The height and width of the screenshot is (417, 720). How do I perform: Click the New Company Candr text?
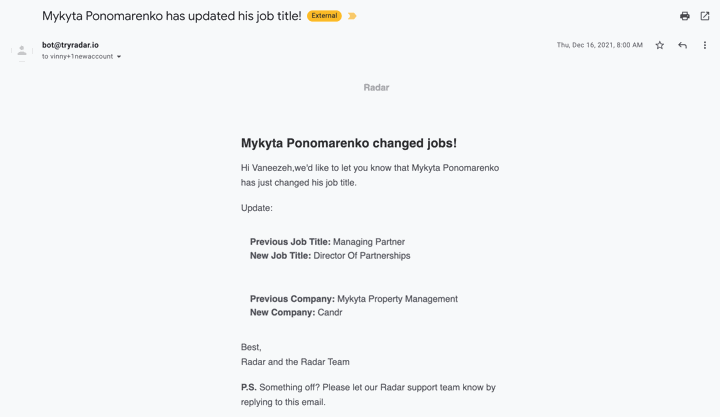click(296, 312)
